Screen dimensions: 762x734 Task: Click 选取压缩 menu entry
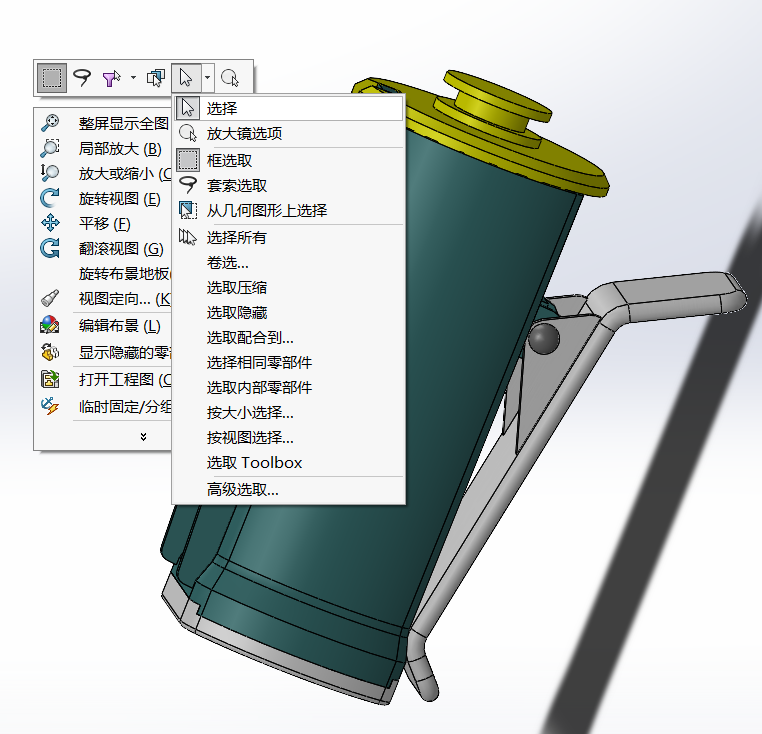tap(290, 287)
